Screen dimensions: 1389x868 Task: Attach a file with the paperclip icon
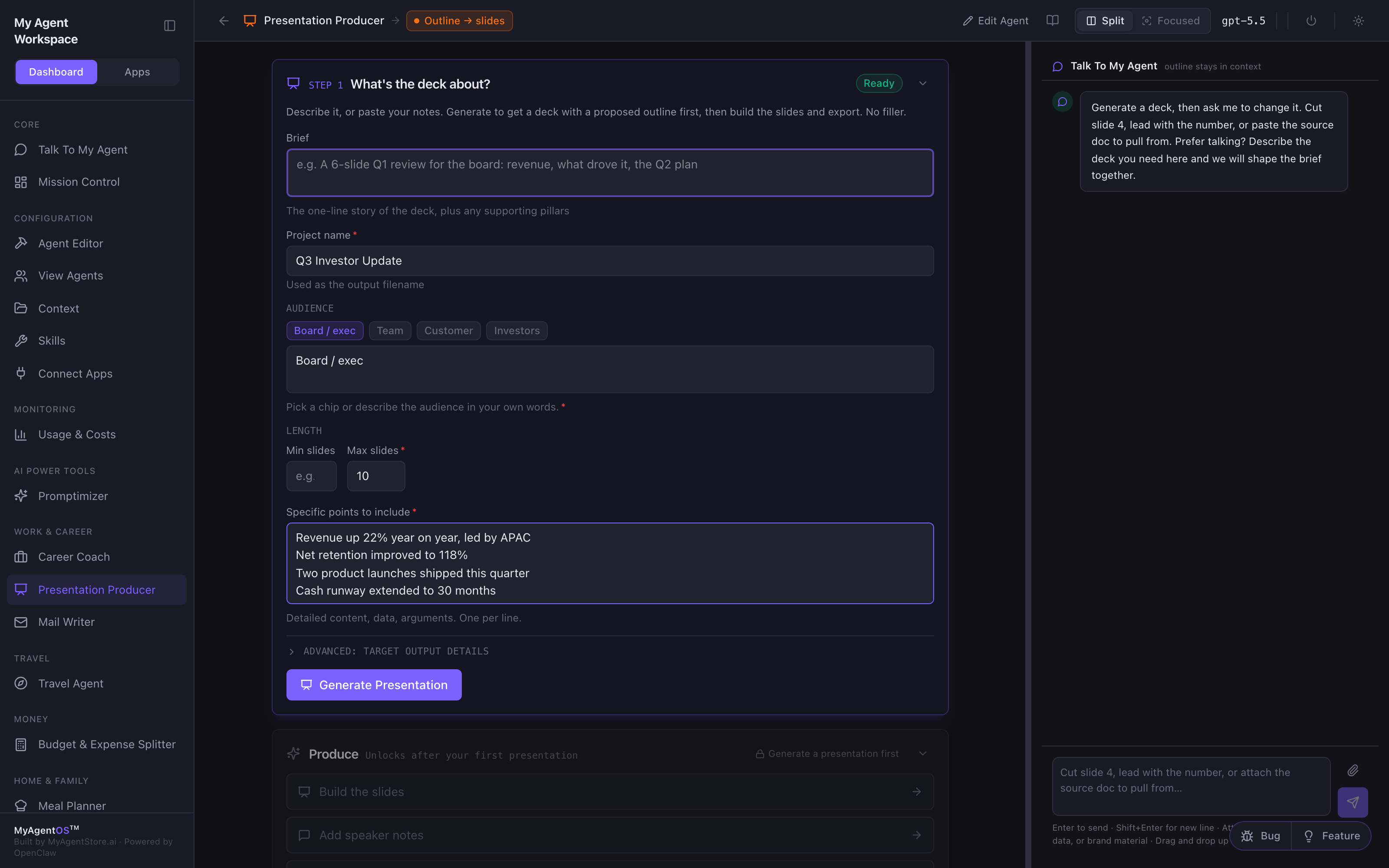click(1353, 770)
